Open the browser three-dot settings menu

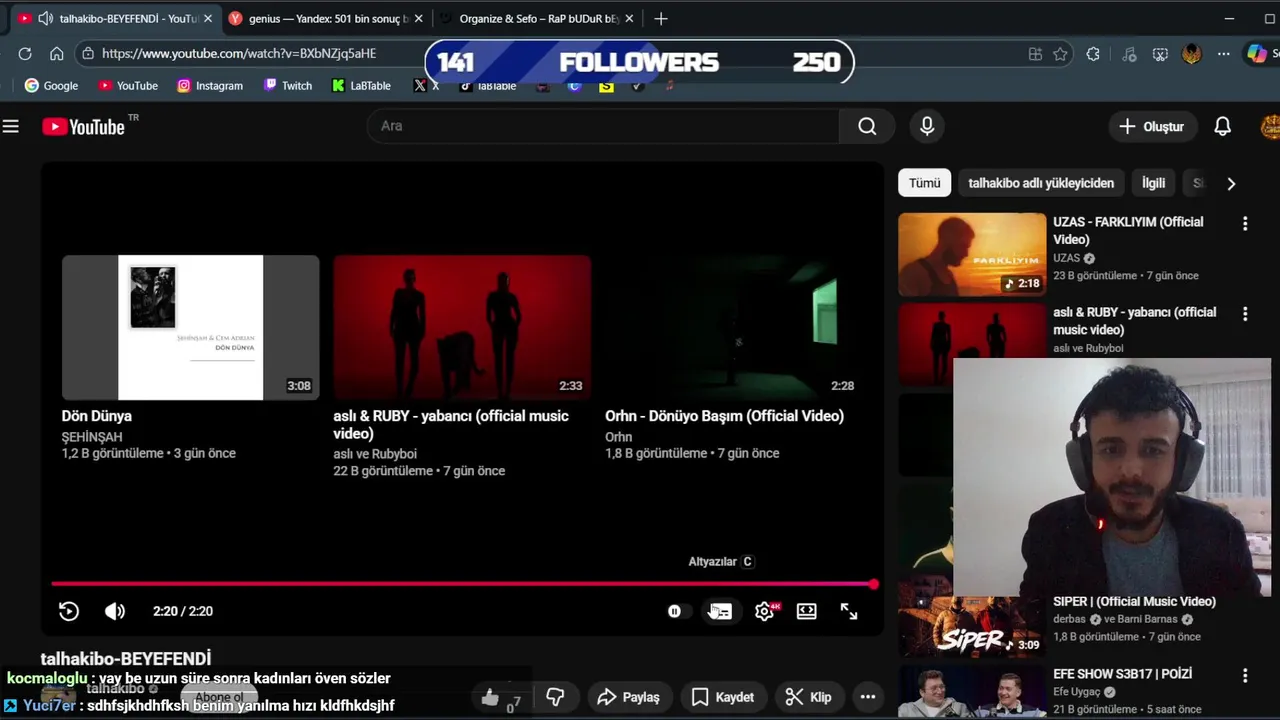tap(1224, 54)
